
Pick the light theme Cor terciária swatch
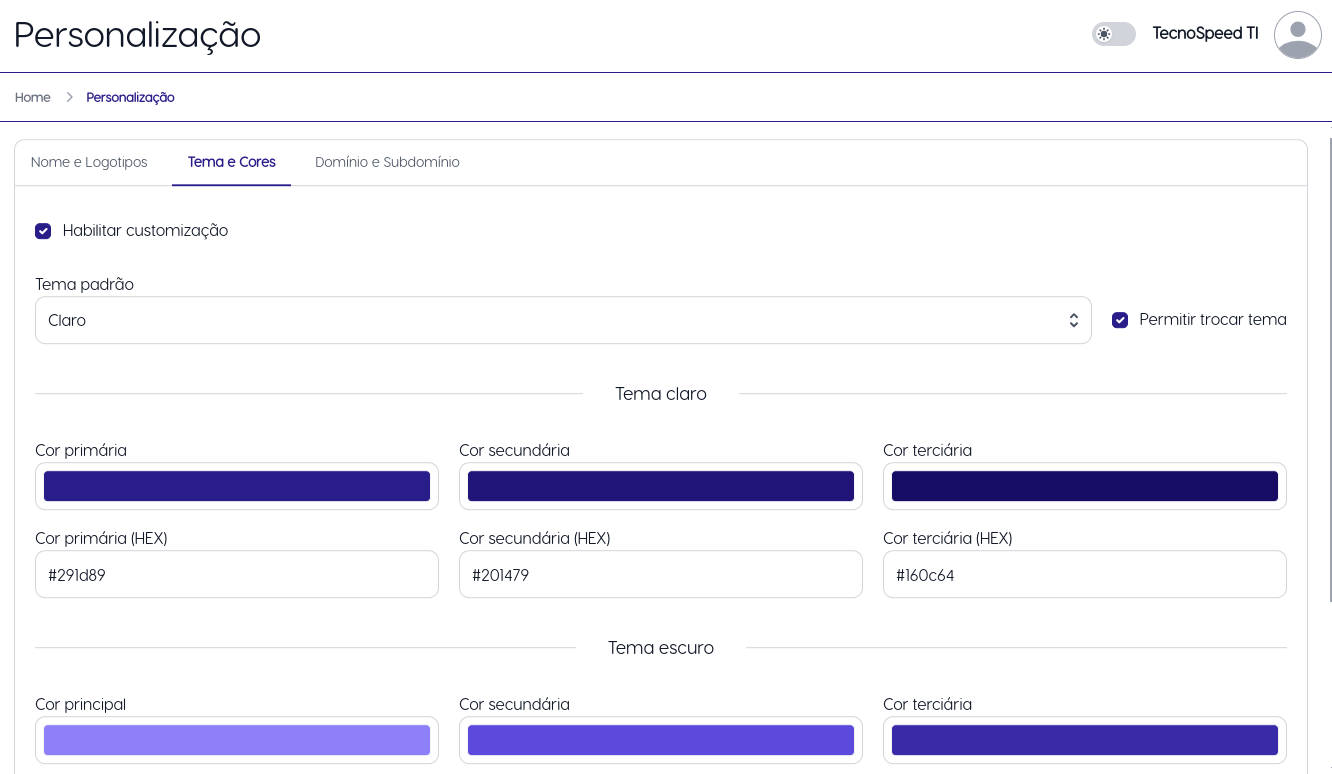coord(1085,486)
